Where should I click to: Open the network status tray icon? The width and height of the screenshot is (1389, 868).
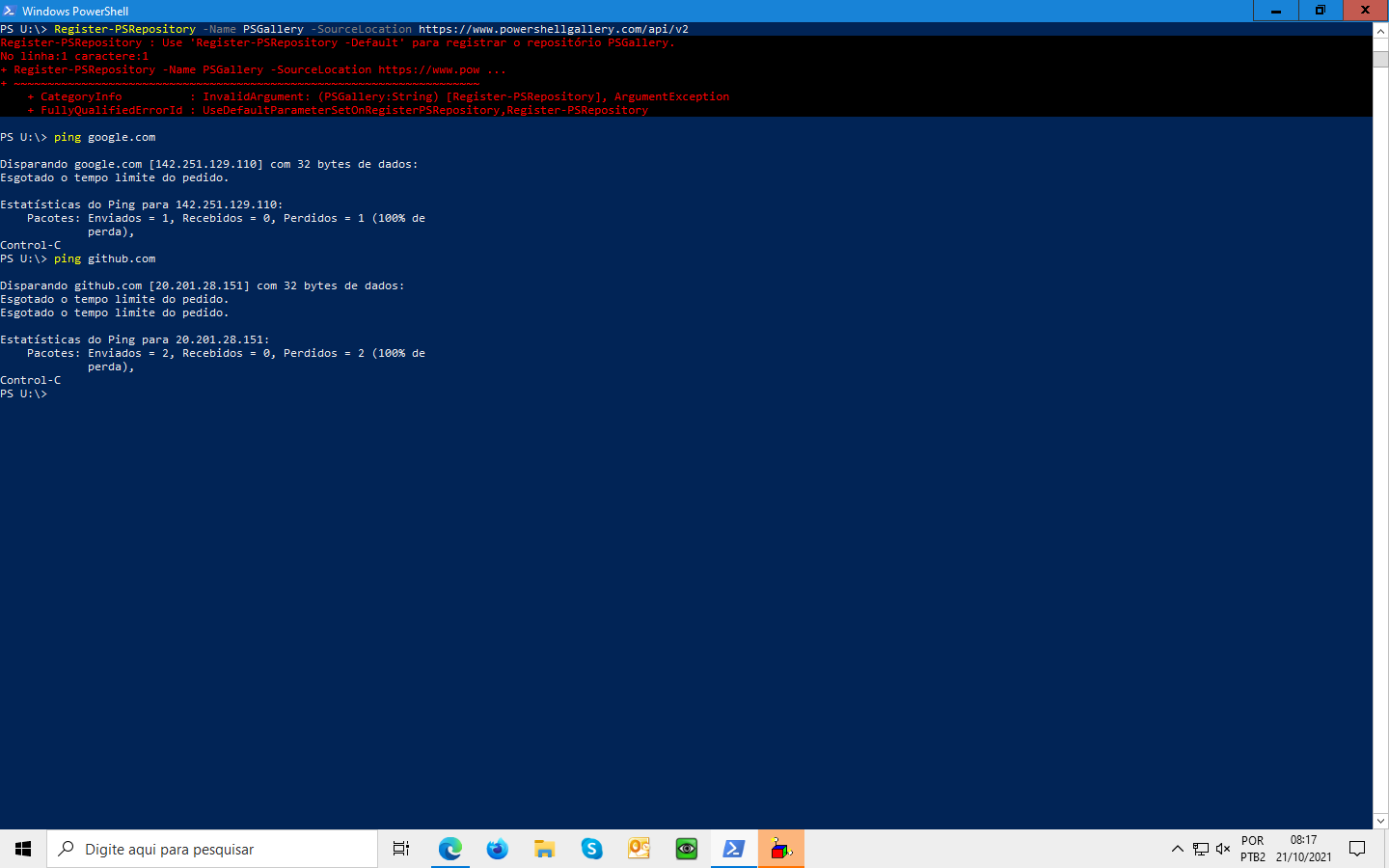coord(1199,849)
